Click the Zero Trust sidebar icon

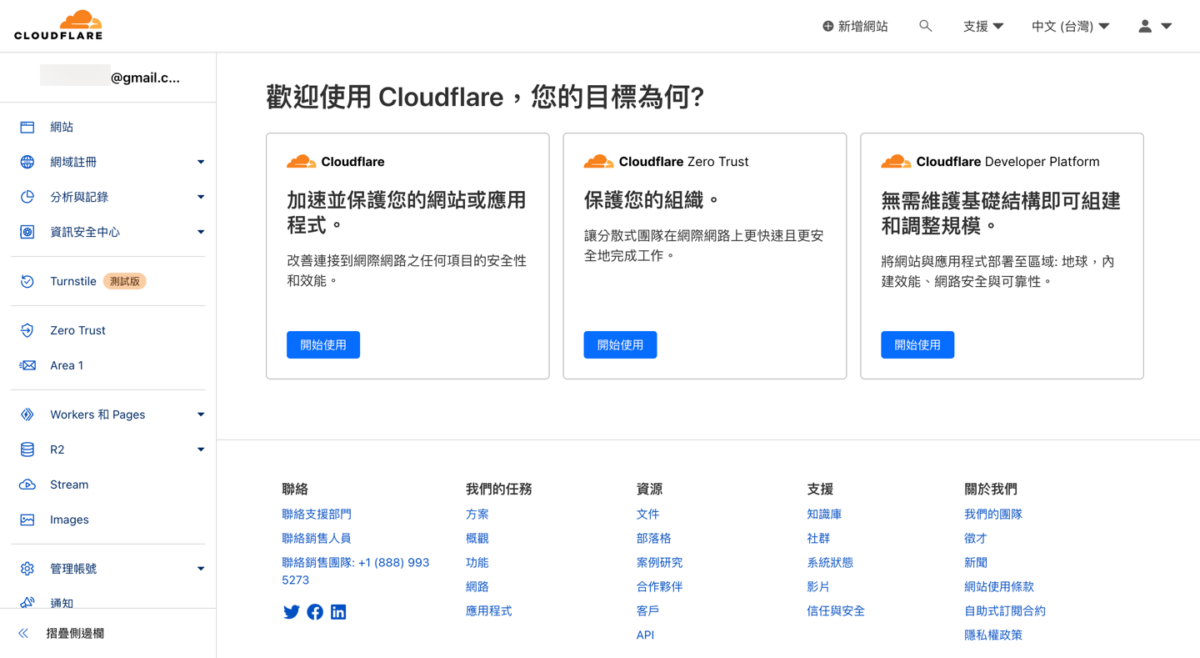click(x=28, y=330)
